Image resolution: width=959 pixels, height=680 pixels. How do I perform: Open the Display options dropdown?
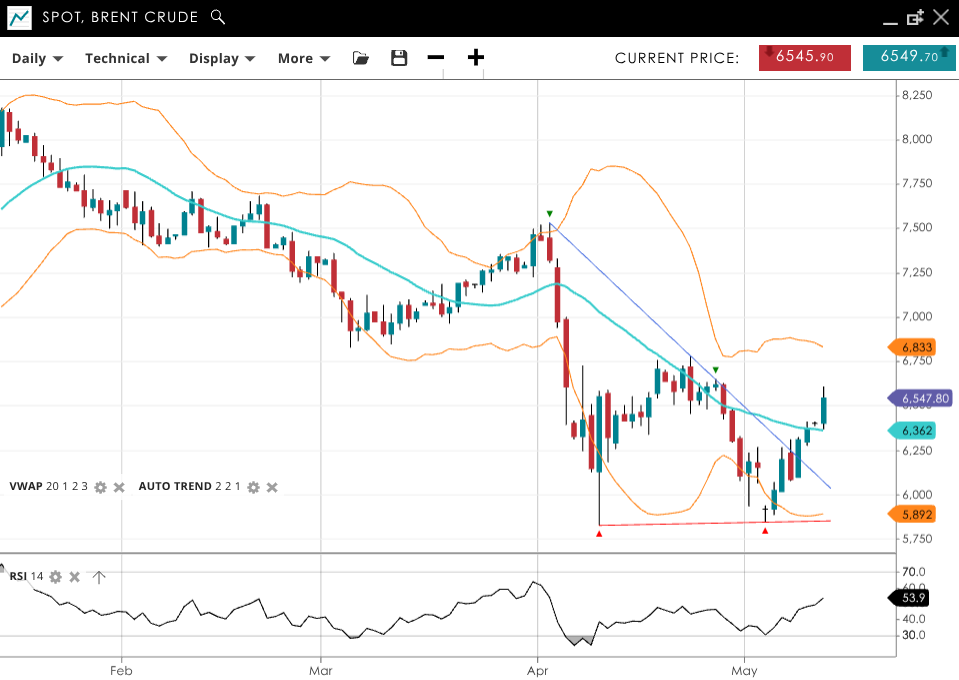click(222, 58)
